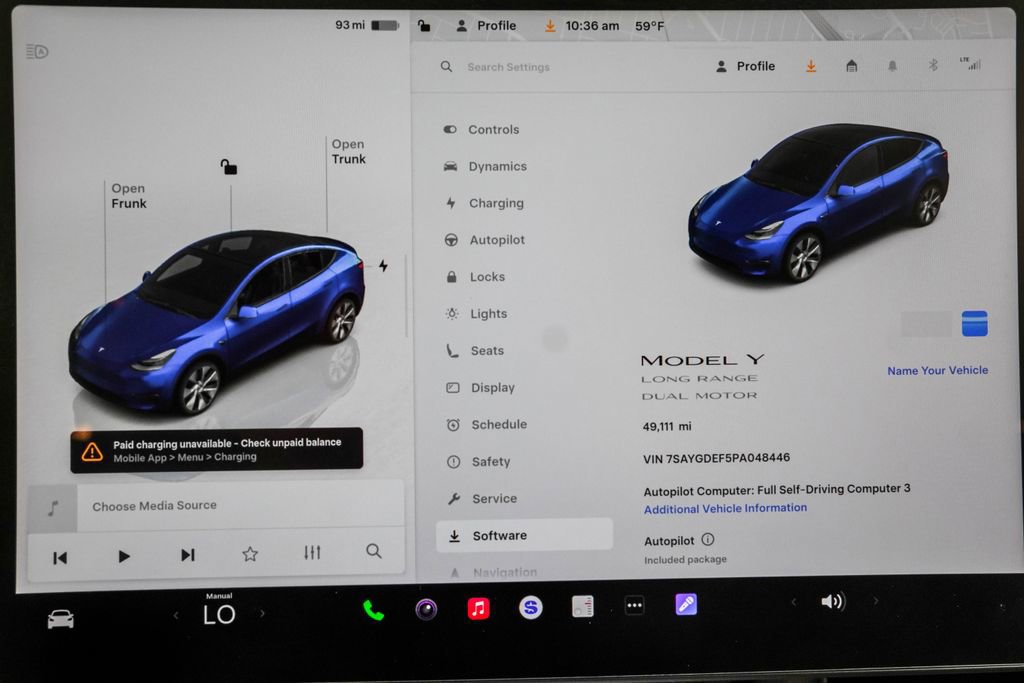The width and height of the screenshot is (1024, 683).
Task: Tap the lock icon in the status bar
Action: (x=424, y=26)
